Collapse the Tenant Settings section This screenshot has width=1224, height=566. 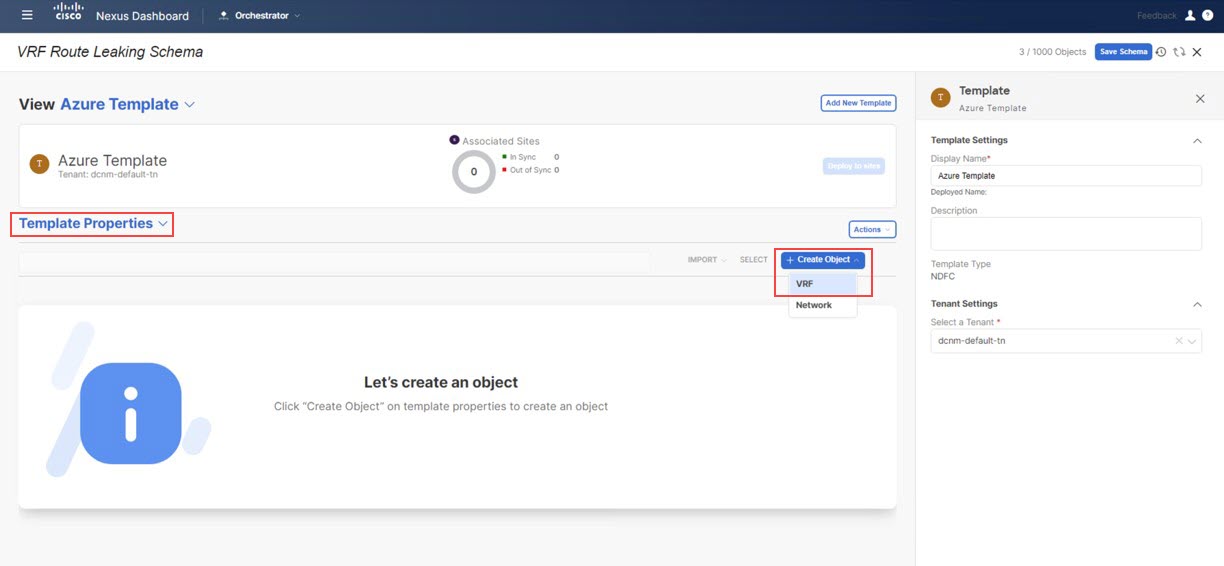(x=1197, y=304)
